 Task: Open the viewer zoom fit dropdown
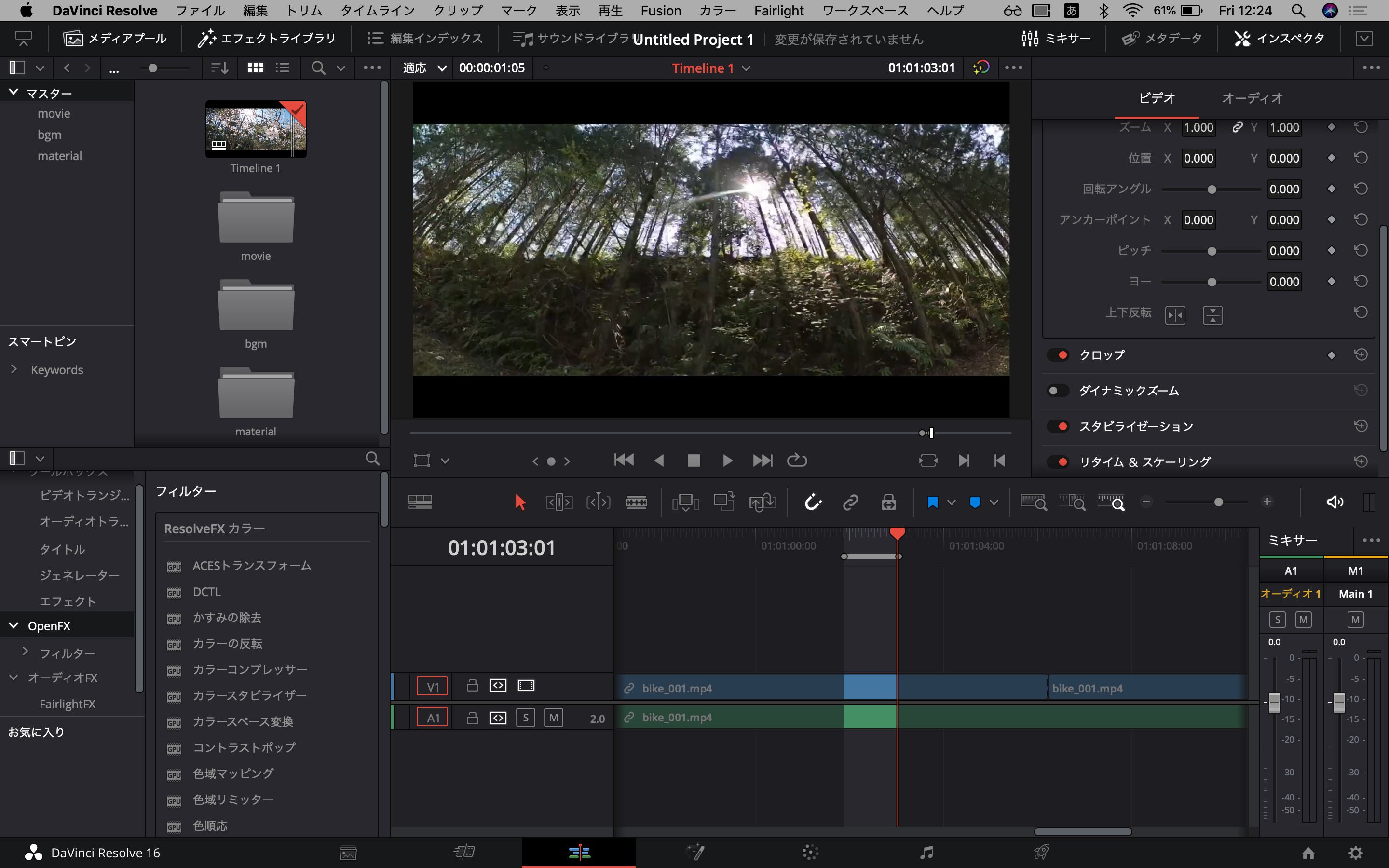point(425,68)
